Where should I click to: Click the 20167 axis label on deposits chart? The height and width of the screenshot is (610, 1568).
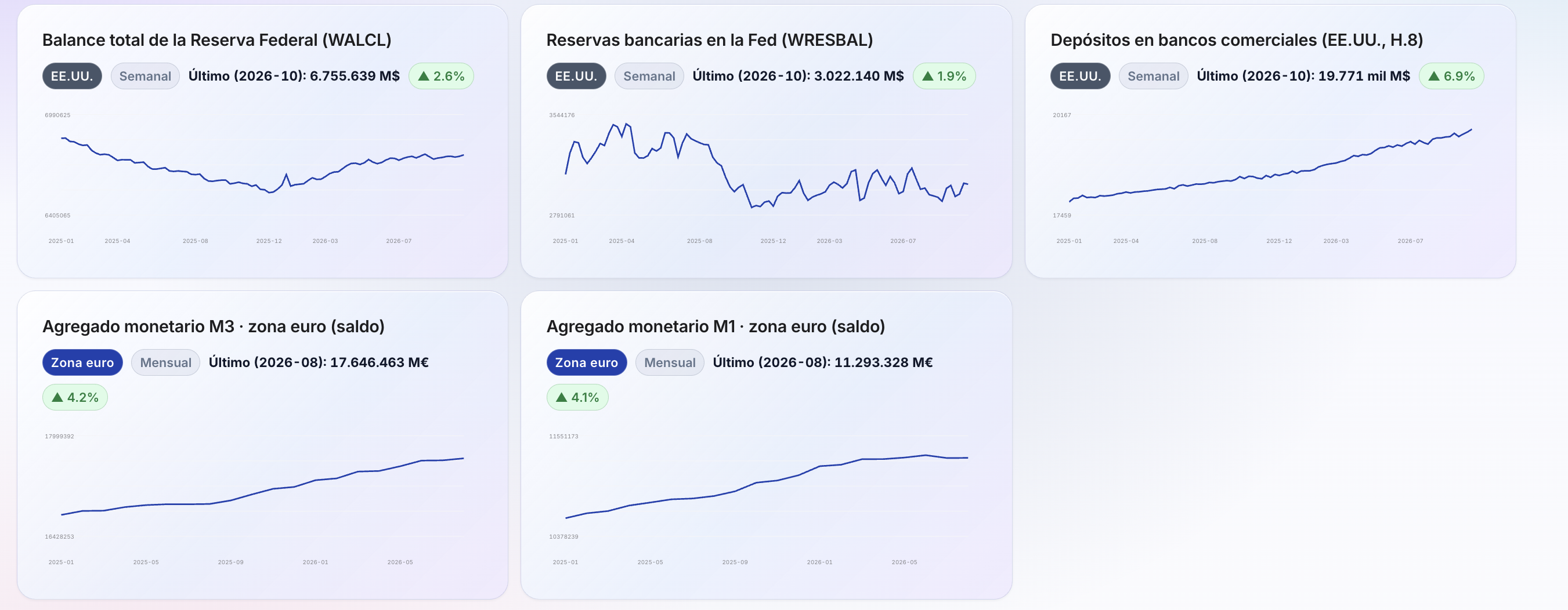click(x=1061, y=115)
